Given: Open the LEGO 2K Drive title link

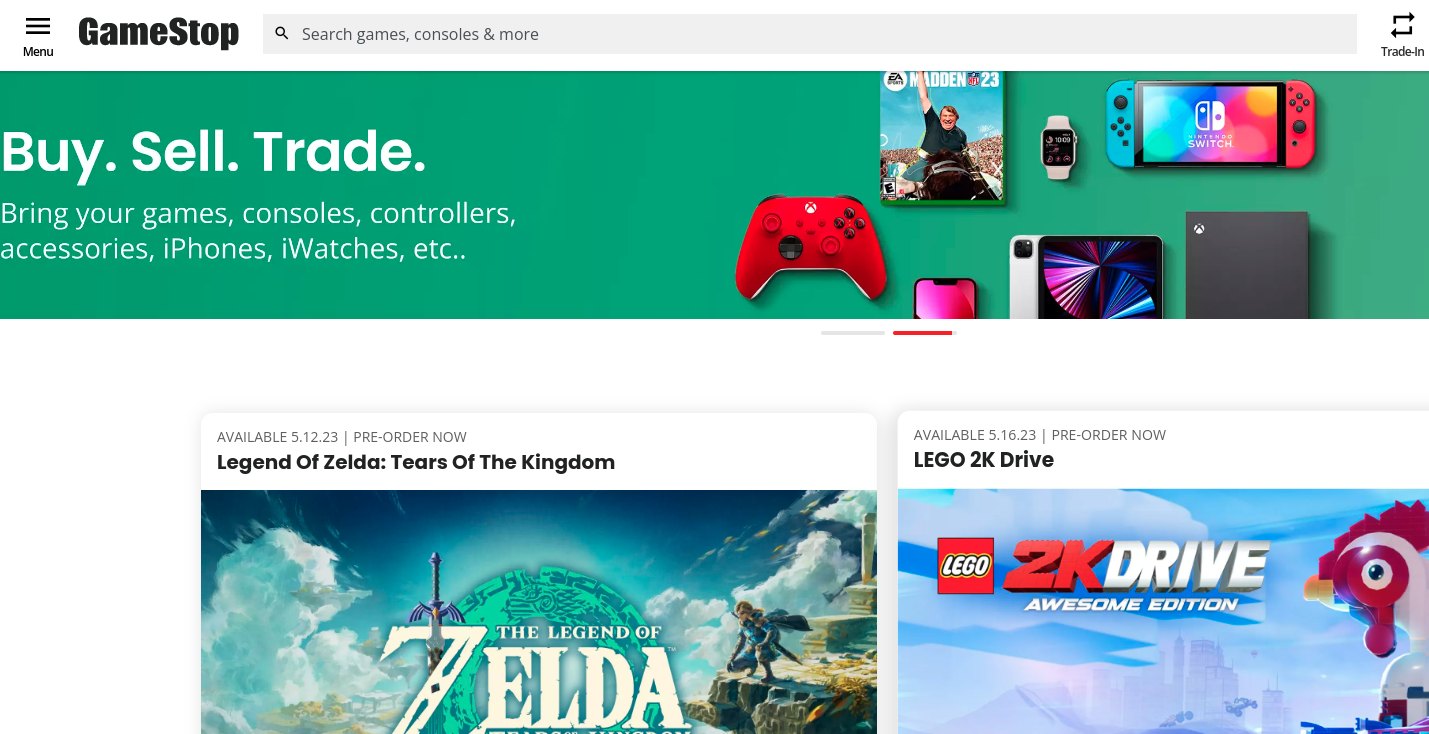Looking at the screenshot, I should pos(984,460).
